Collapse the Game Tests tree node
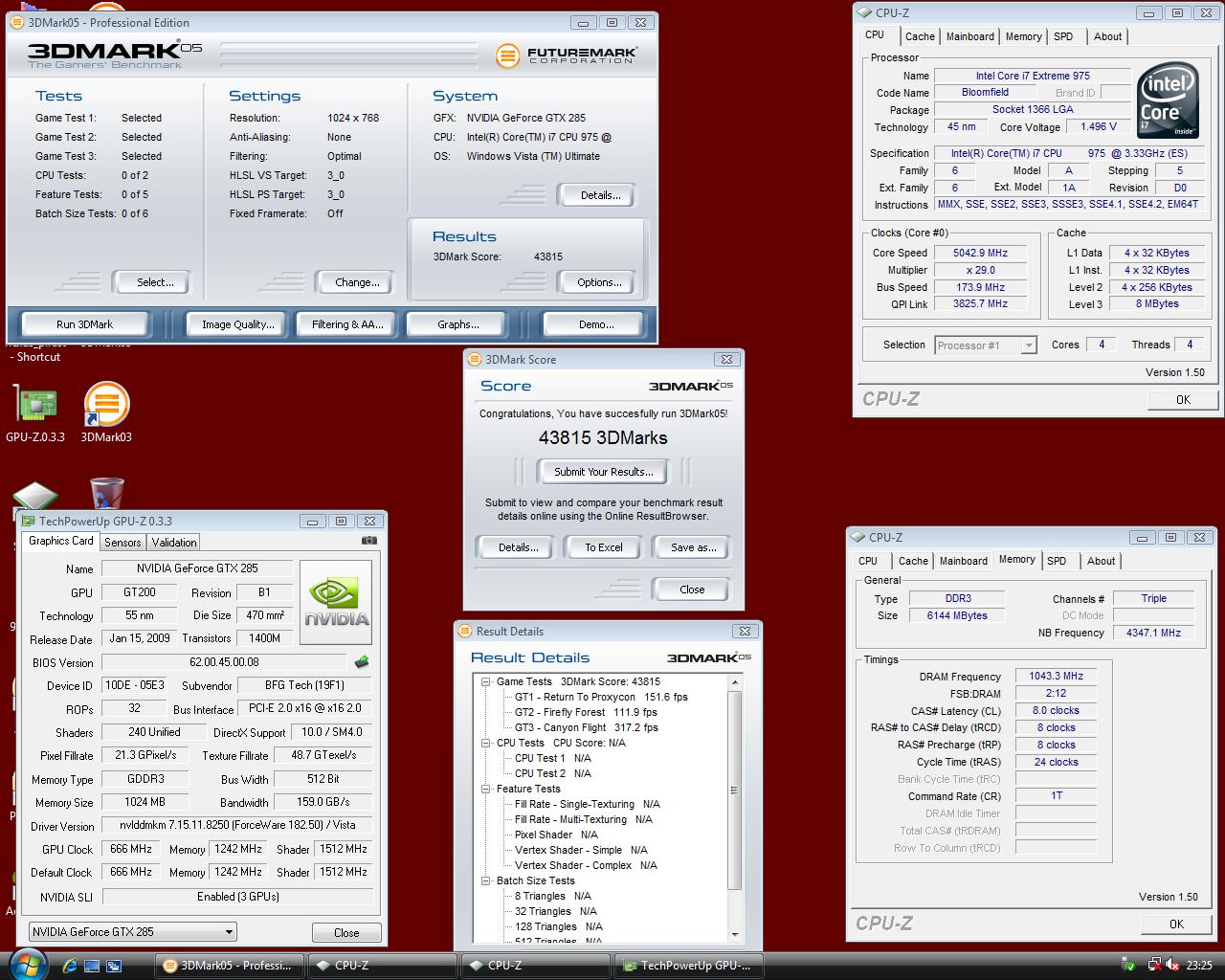1225x980 pixels. 486,681
